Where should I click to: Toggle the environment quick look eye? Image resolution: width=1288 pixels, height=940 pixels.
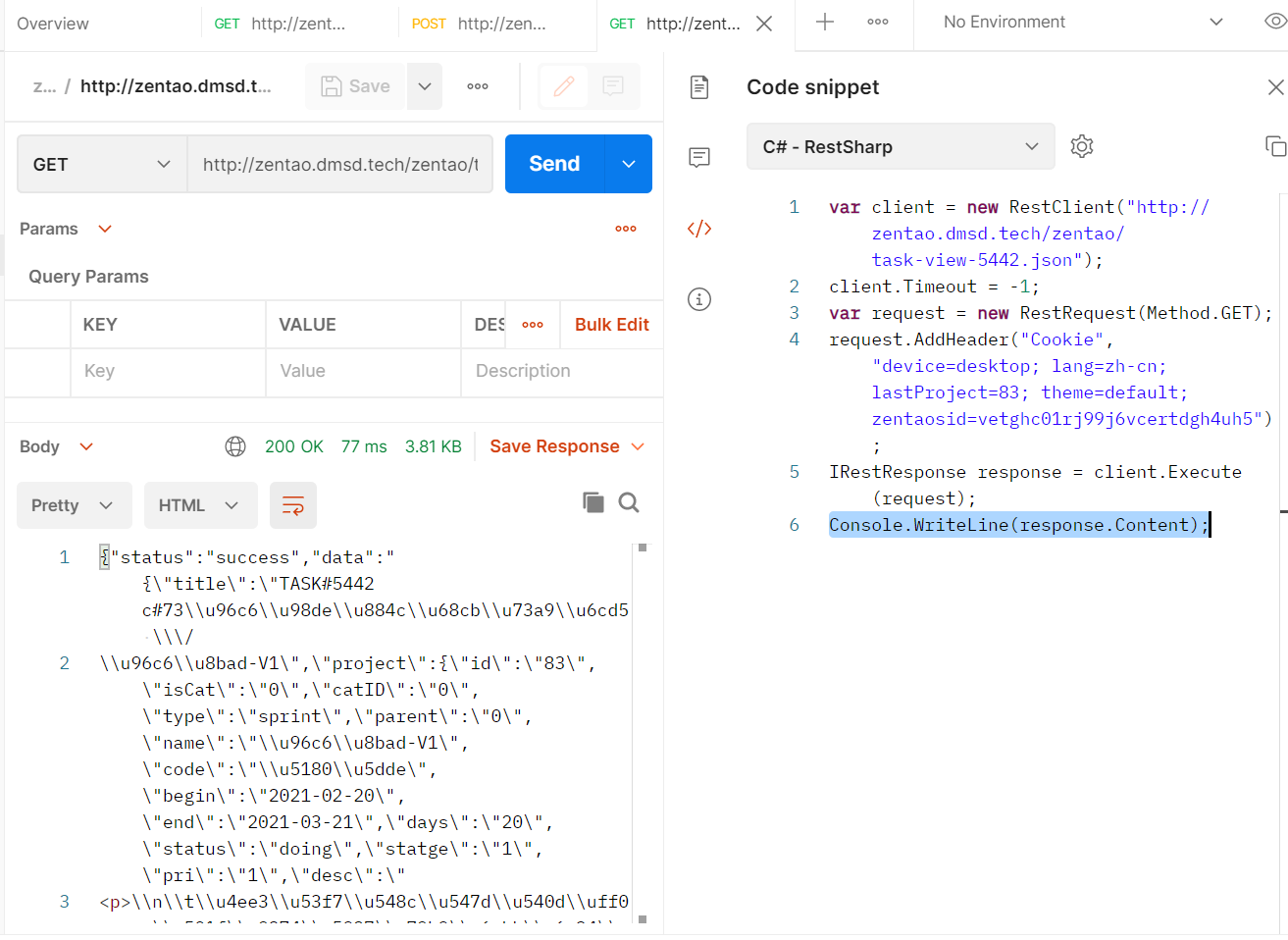pos(1274,20)
